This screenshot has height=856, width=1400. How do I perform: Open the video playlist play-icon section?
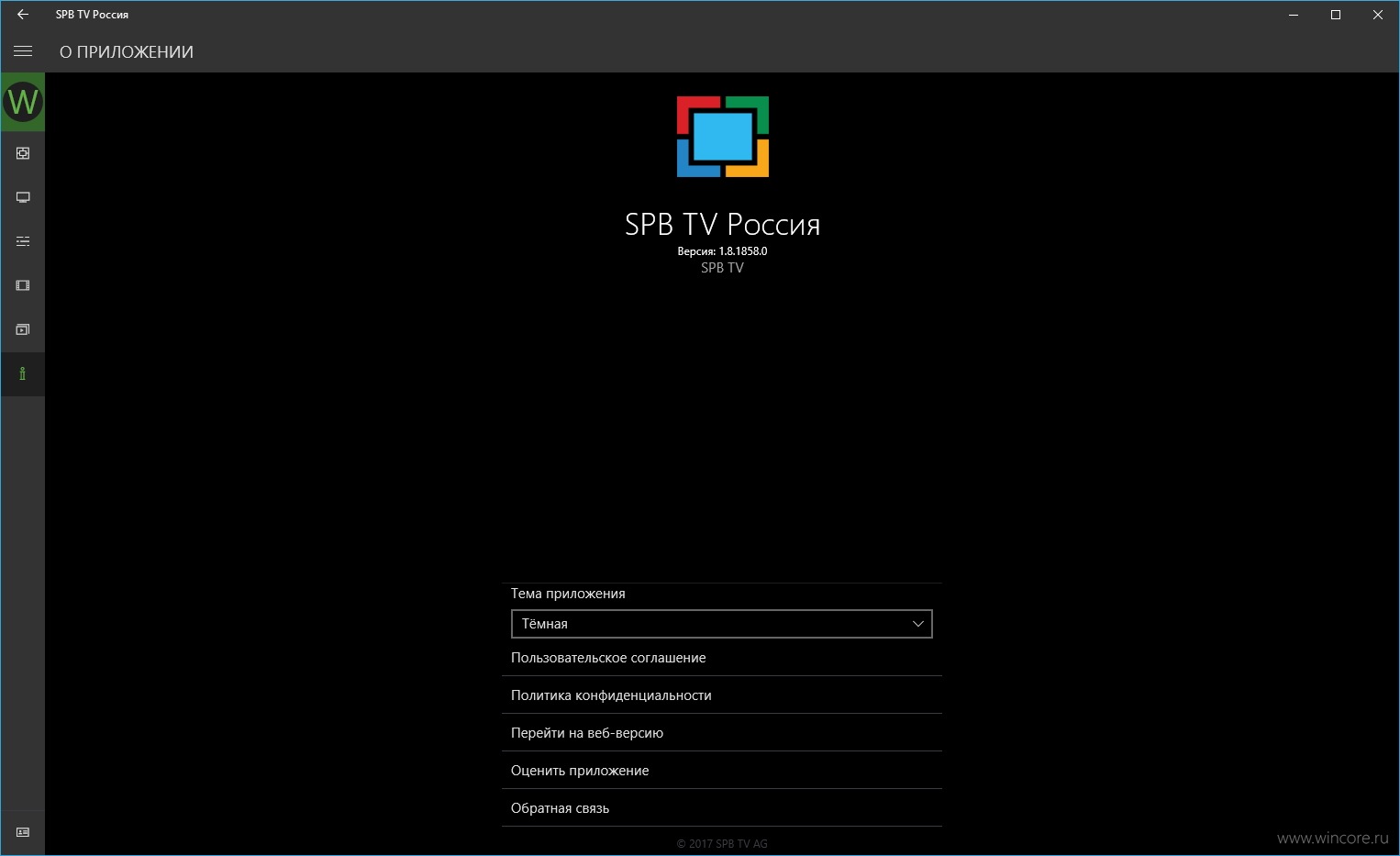pyautogui.click(x=23, y=329)
